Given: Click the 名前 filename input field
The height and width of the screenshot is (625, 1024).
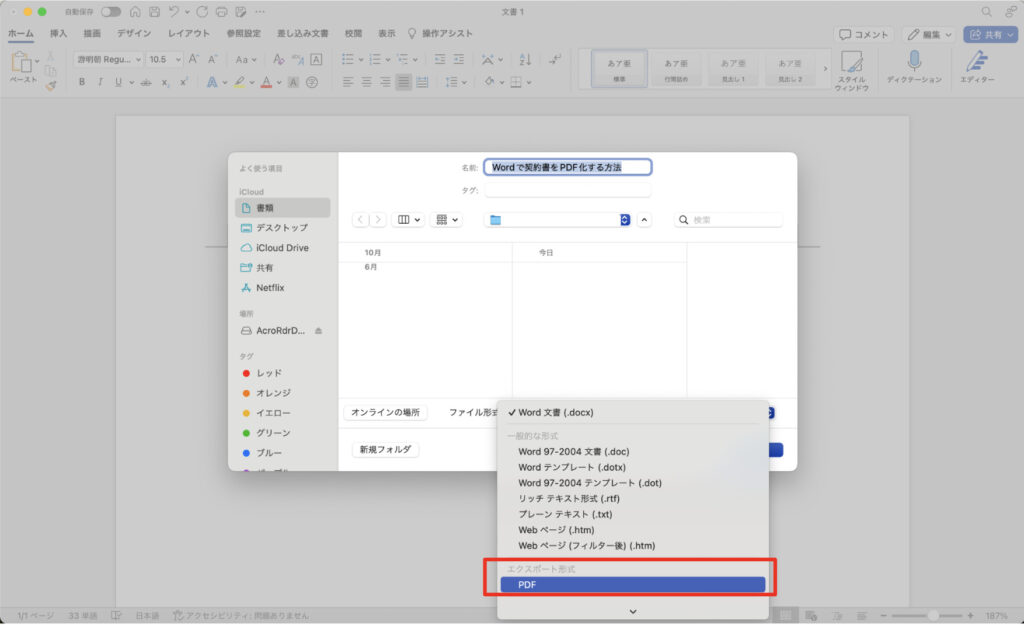Looking at the screenshot, I should (x=568, y=167).
